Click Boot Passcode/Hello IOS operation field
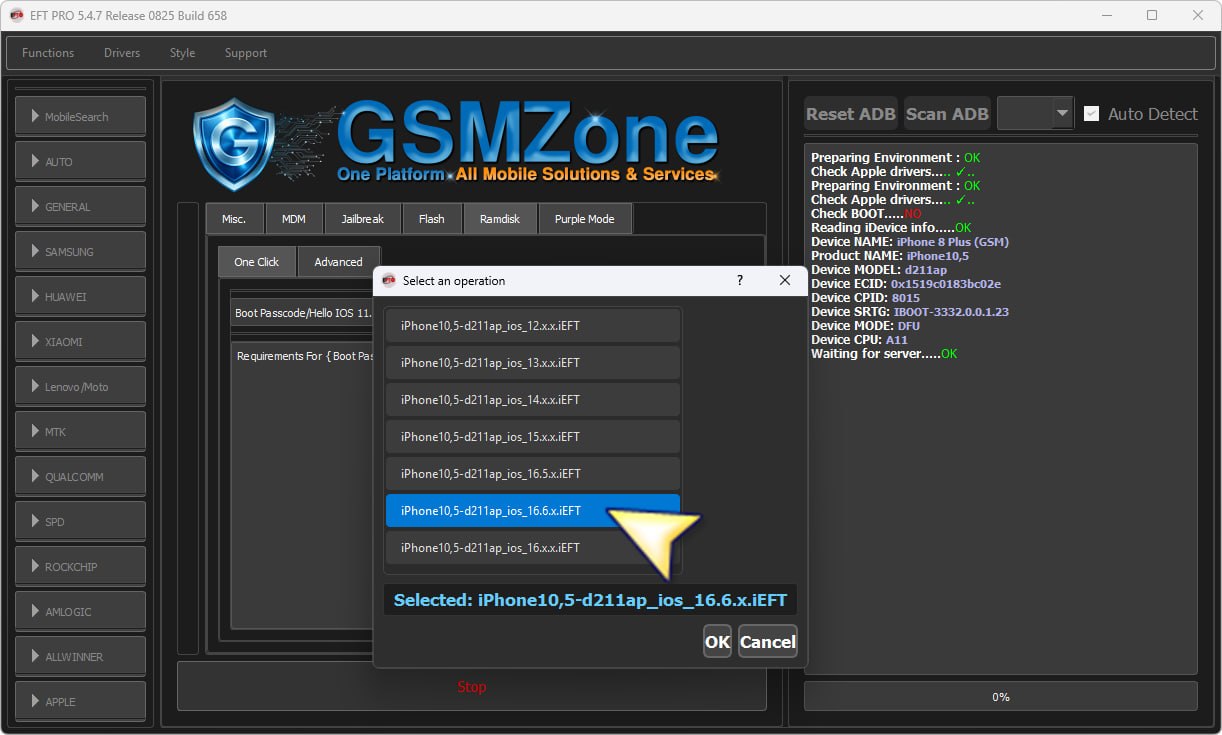Screen dimensions: 1222x735 tap(301, 313)
